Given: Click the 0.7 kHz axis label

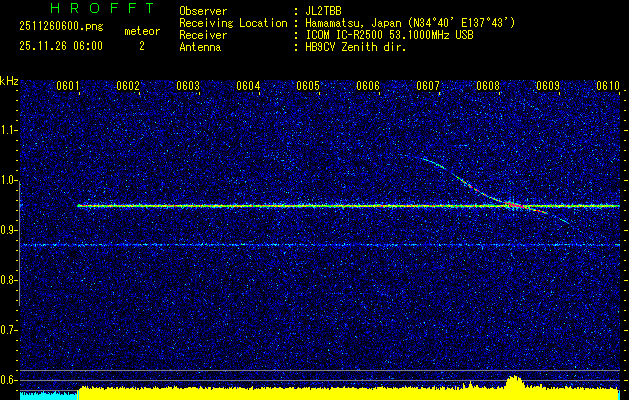Looking at the screenshot, I should 9,330.
